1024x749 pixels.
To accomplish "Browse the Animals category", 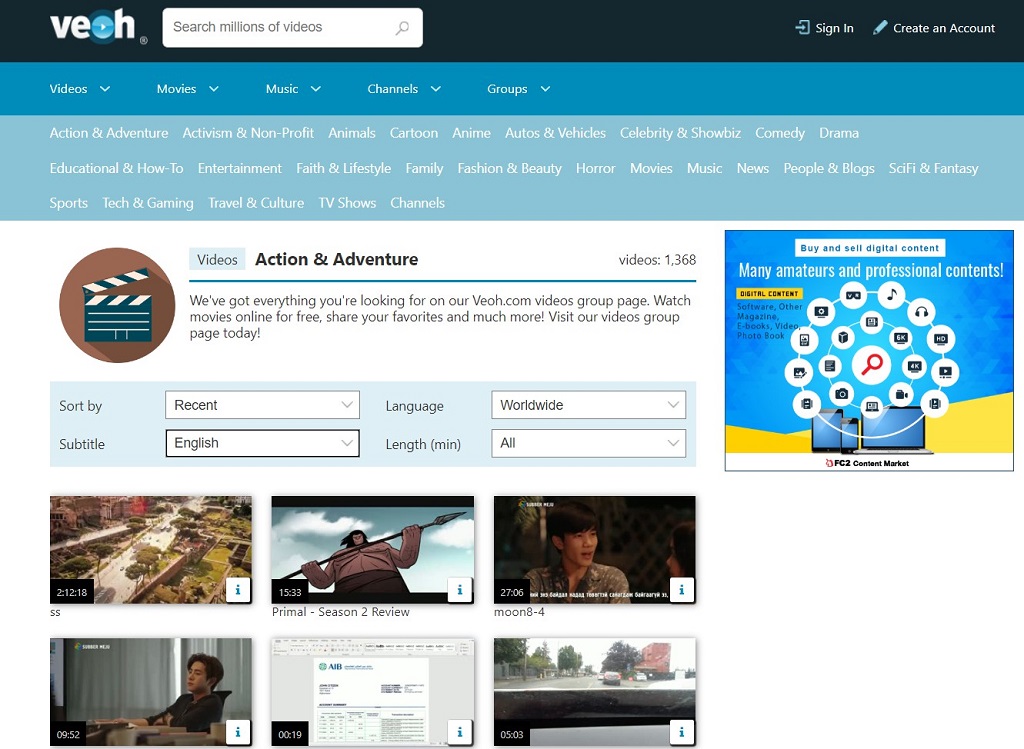I will tap(352, 133).
